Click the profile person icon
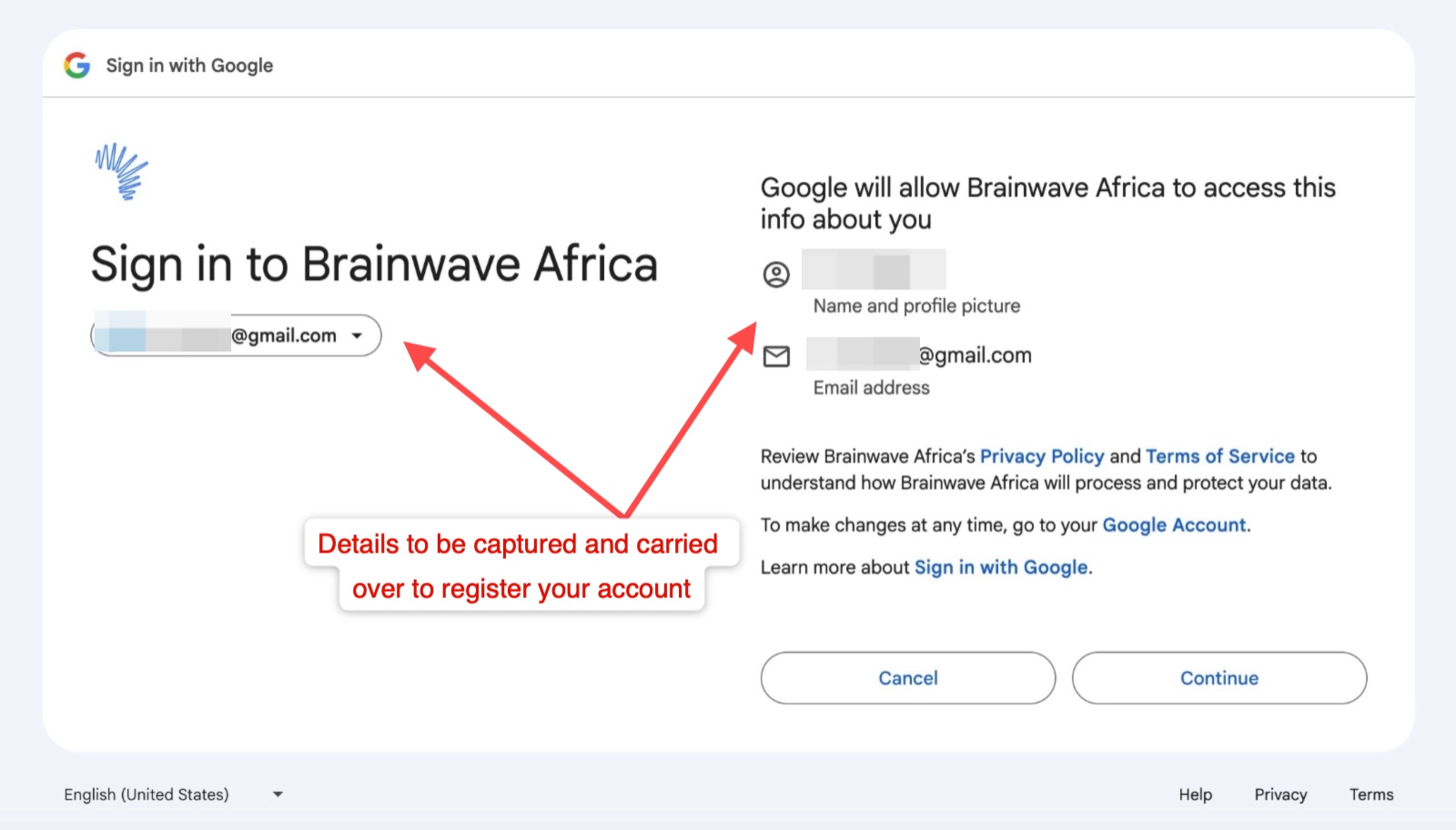 776,274
